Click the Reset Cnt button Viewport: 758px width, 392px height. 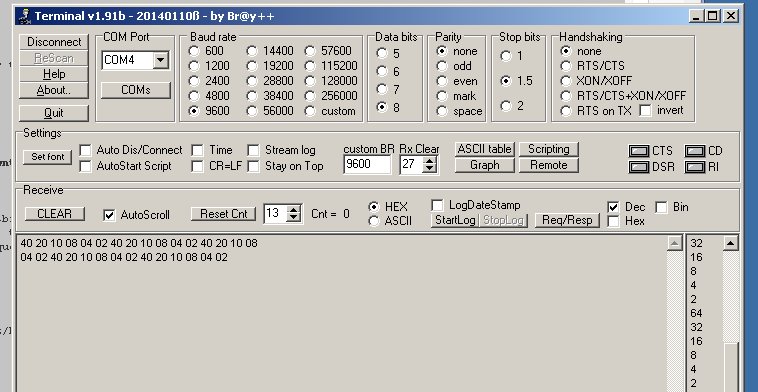click(223, 214)
